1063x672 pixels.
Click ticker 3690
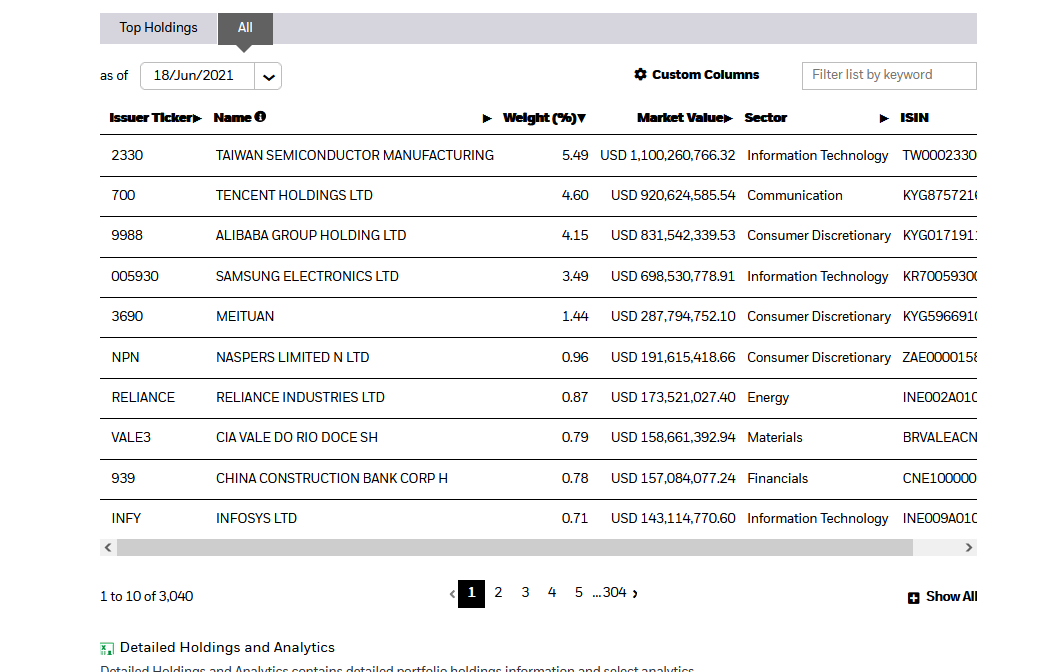click(x=127, y=317)
